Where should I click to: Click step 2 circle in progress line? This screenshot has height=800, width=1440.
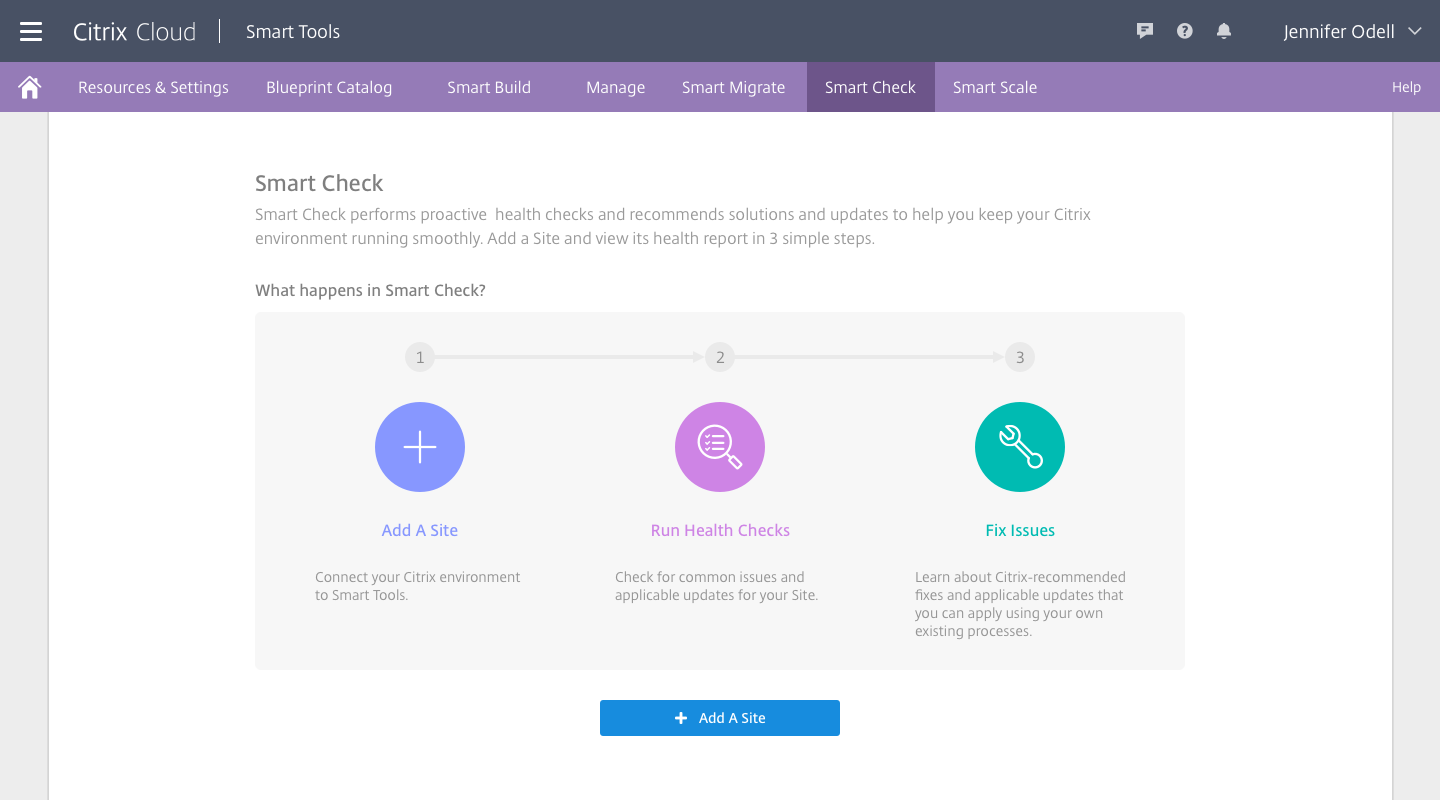point(720,357)
